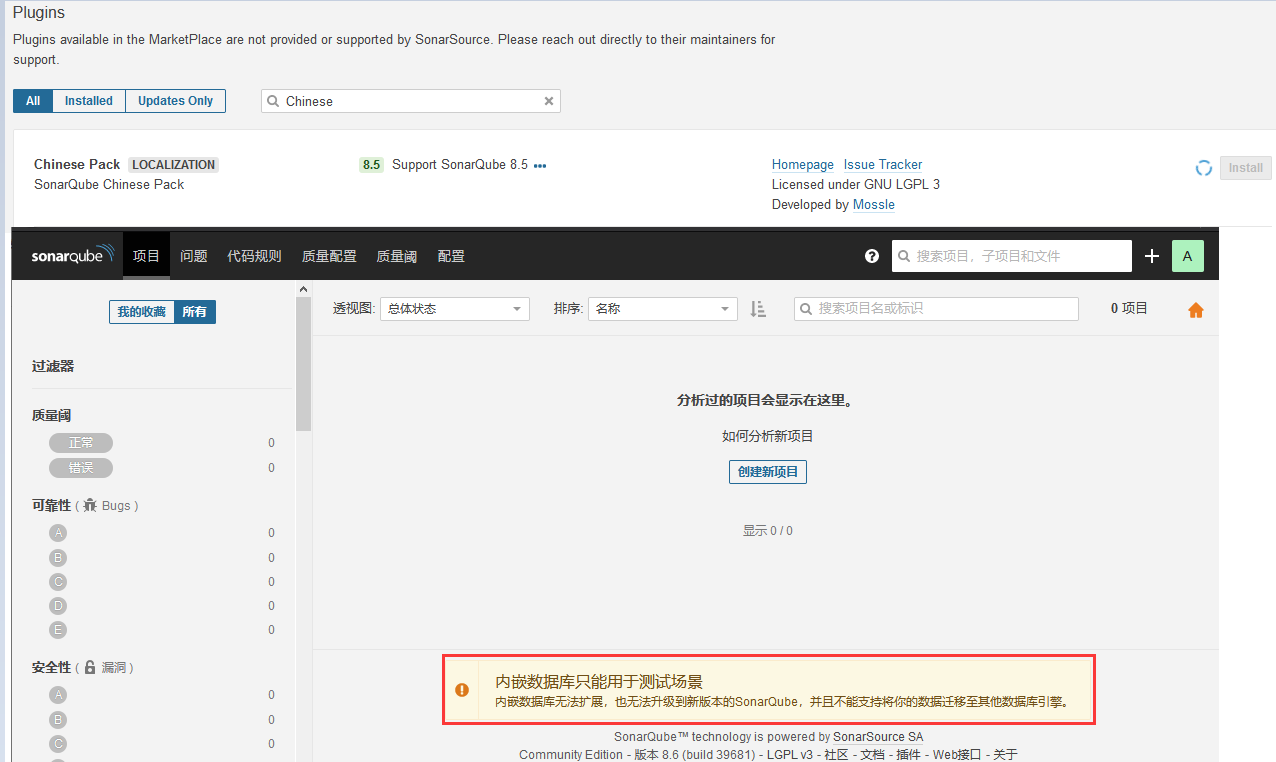Focus the 搜索项目名或标识 search field
This screenshot has width=1276, height=762.
click(936, 309)
